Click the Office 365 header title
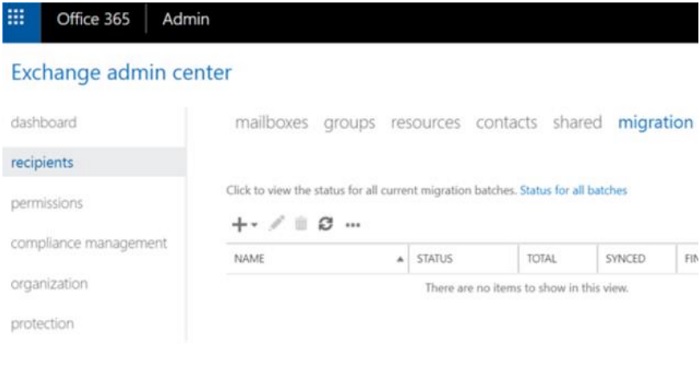This screenshot has height=380, width=700. [93, 19]
